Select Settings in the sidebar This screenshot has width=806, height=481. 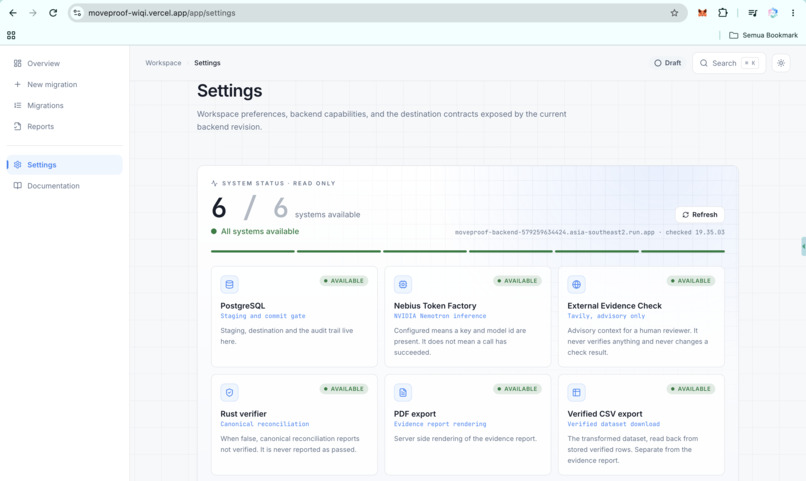point(65,164)
